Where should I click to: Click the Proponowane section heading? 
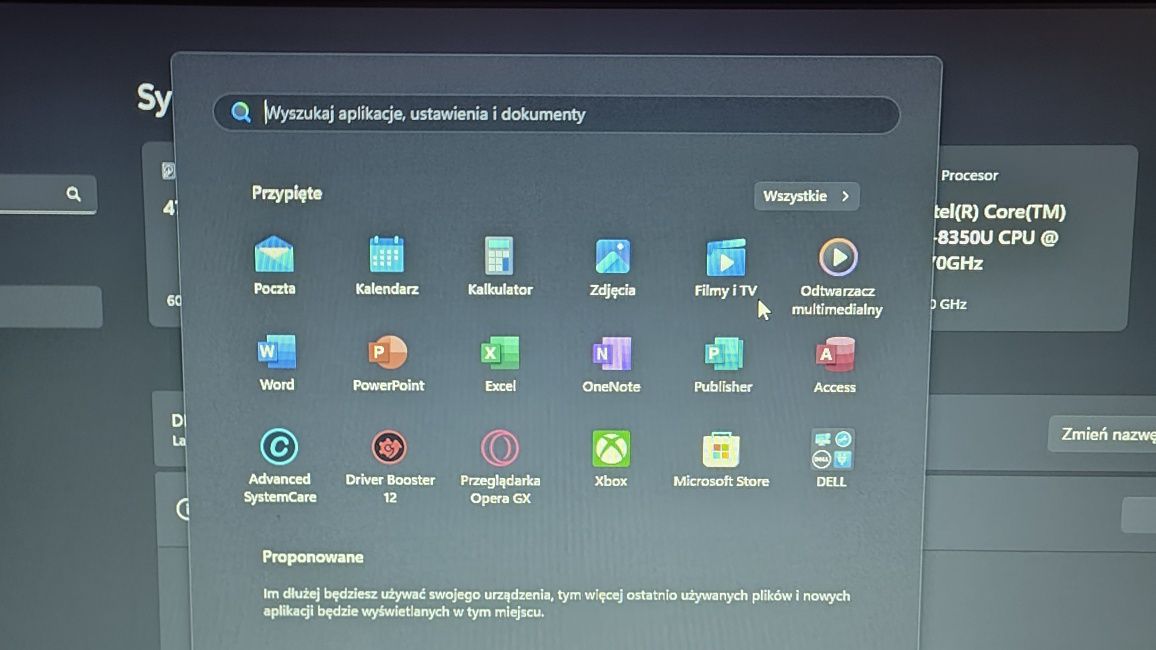pyautogui.click(x=313, y=556)
